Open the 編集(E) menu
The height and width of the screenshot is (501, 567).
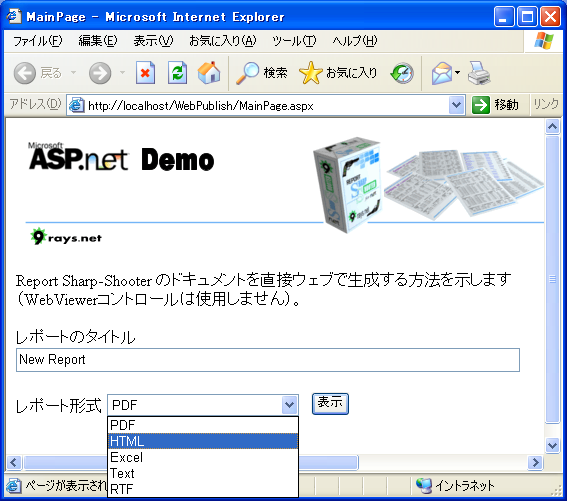click(x=98, y=41)
